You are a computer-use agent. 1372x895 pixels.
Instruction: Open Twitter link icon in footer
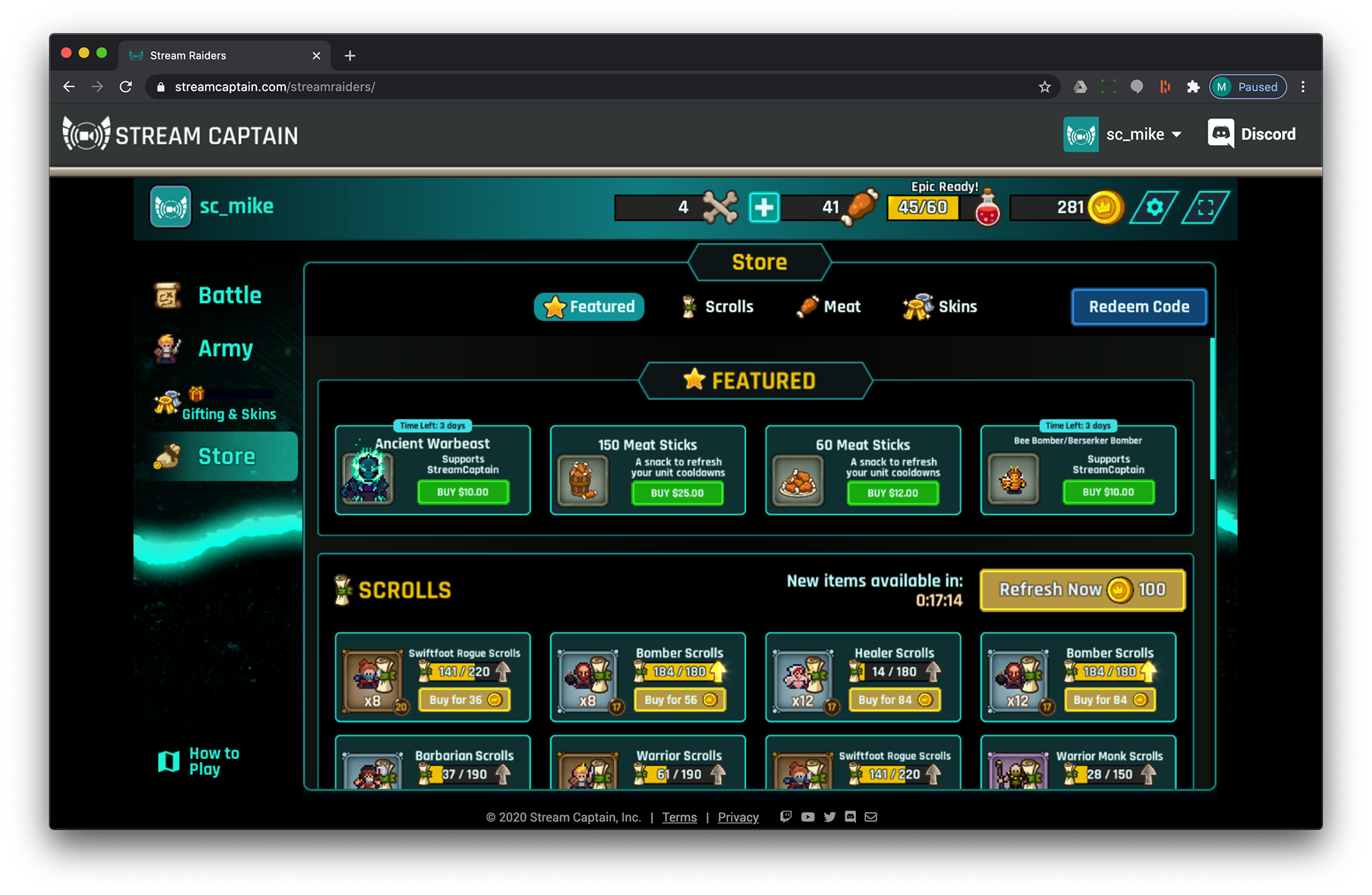830,817
